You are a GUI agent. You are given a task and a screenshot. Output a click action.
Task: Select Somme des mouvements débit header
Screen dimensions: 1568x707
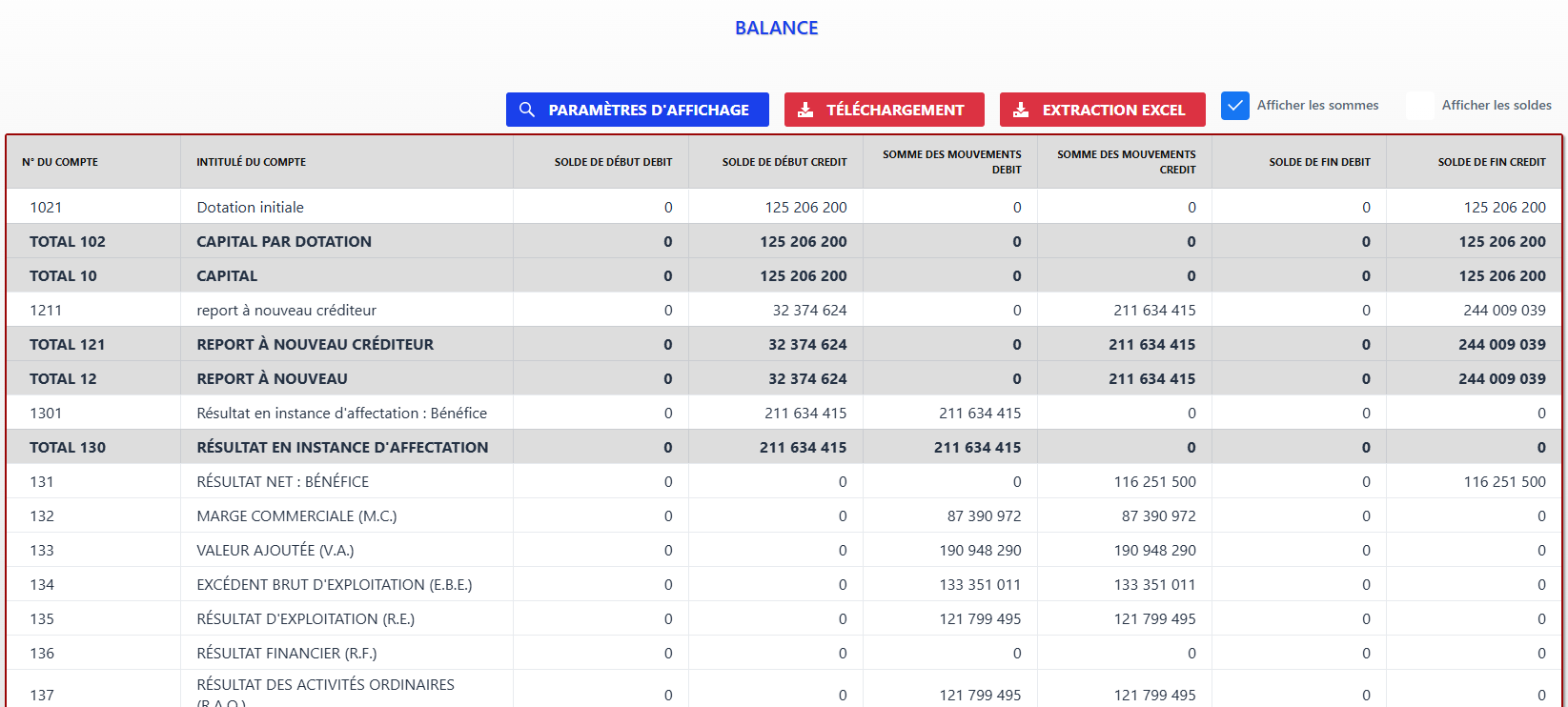click(x=951, y=162)
